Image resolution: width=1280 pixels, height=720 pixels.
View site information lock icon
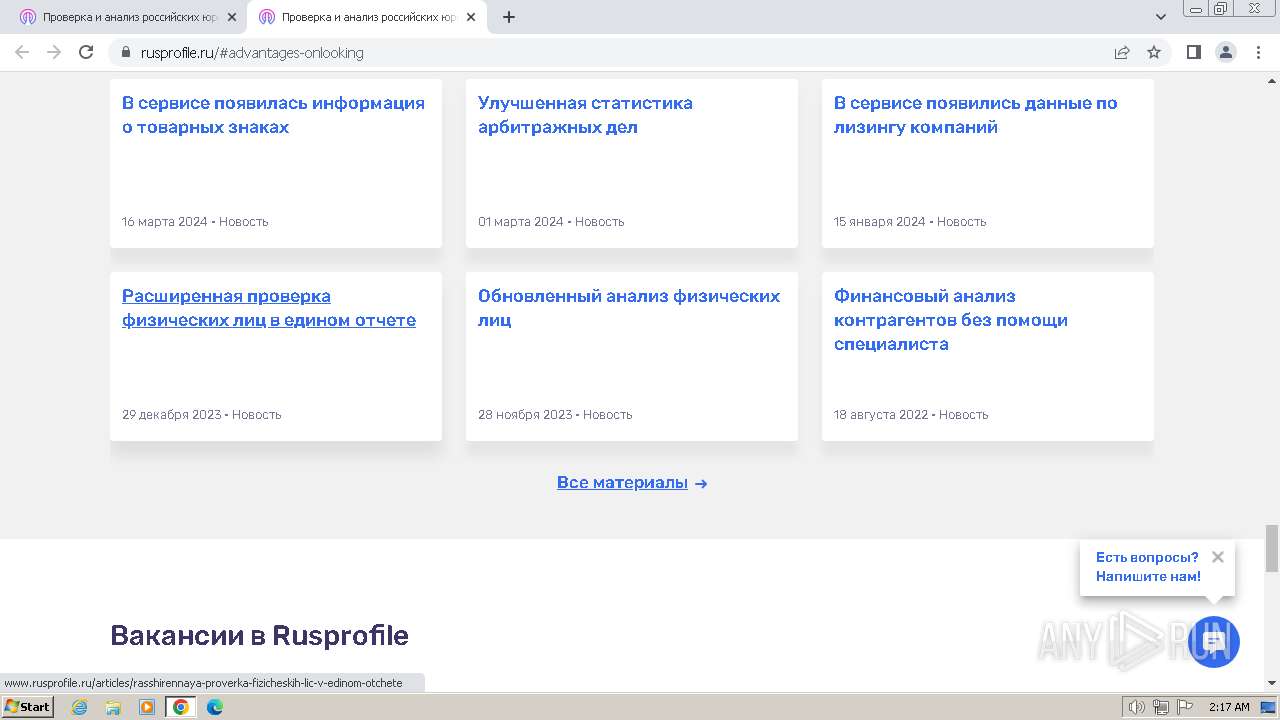pos(126,52)
